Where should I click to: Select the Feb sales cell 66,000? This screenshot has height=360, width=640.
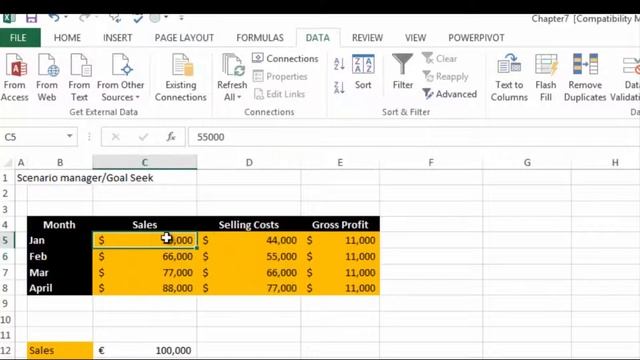pyautogui.click(x=145, y=256)
